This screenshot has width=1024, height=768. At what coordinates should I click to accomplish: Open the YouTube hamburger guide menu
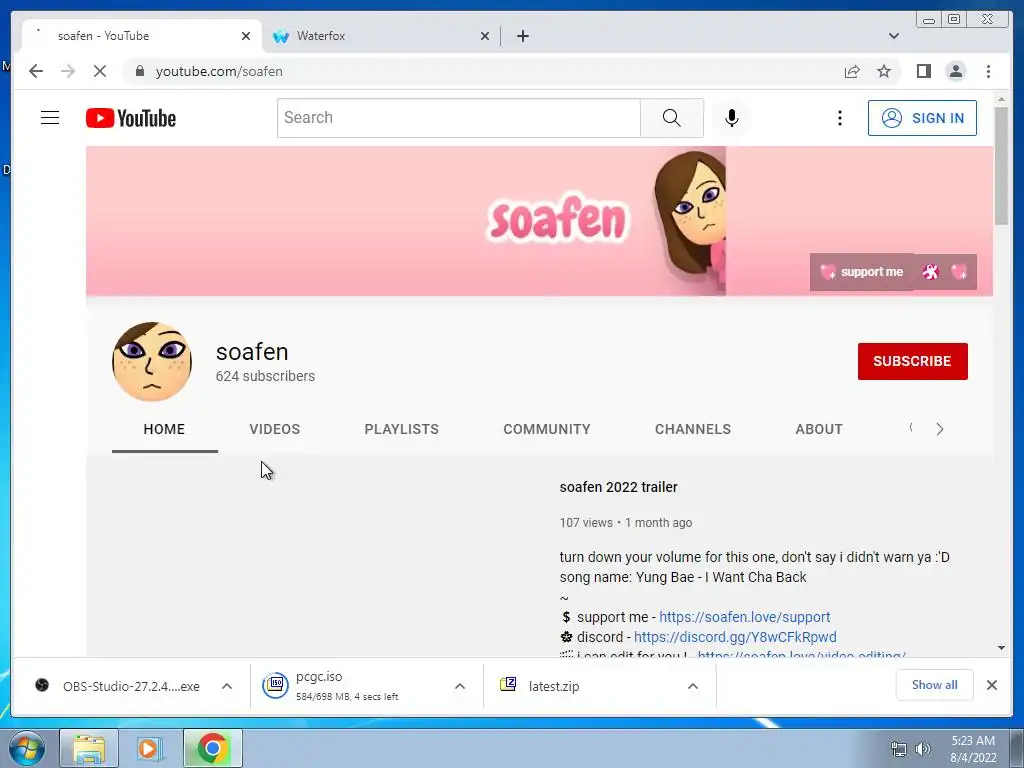50,118
